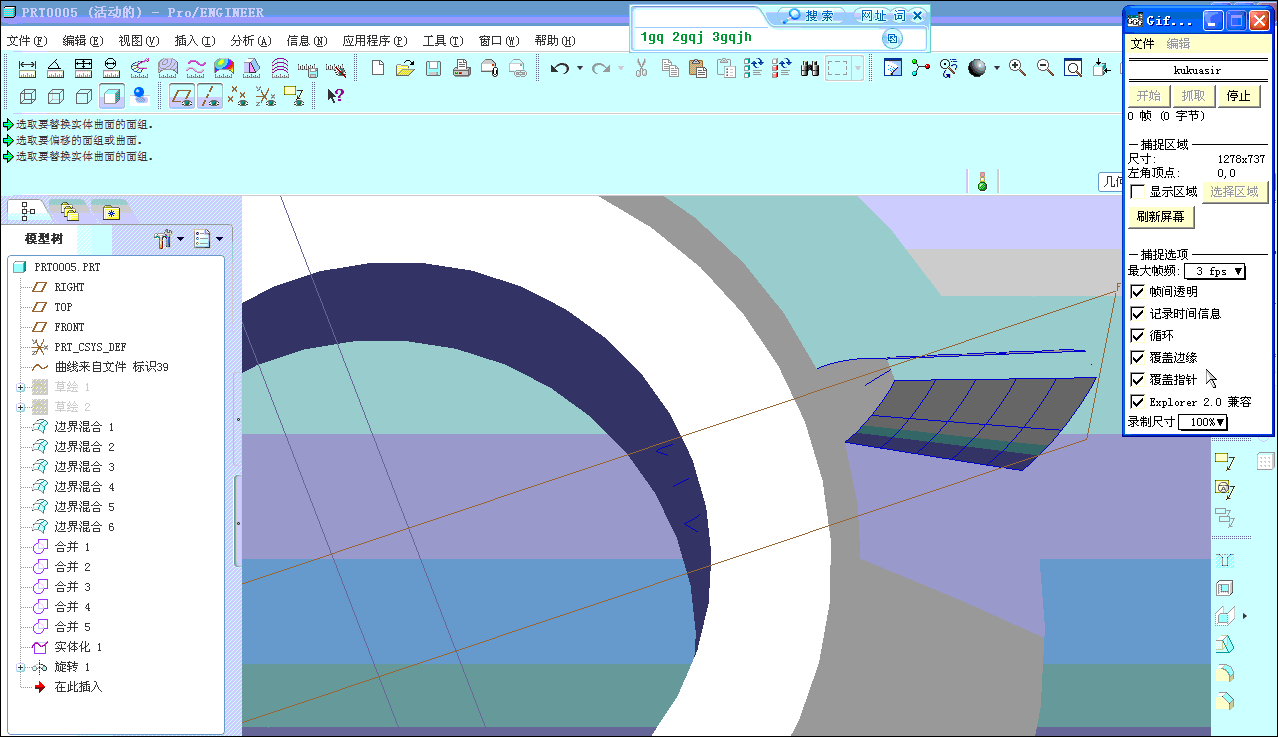Open the undo history dropdown arrow
Viewport: 1278px width, 737px height.
pyautogui.click(x=579, y=68)
